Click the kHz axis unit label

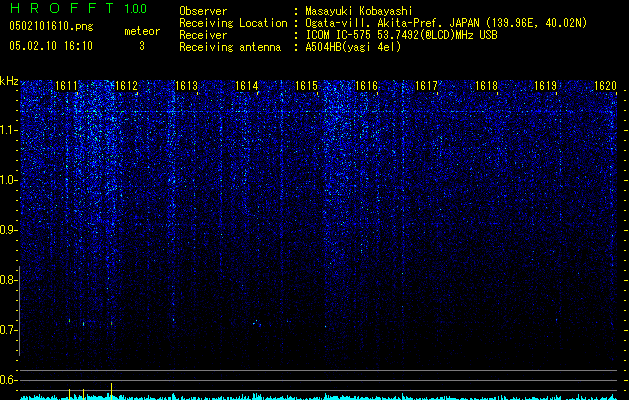point(9,81)
